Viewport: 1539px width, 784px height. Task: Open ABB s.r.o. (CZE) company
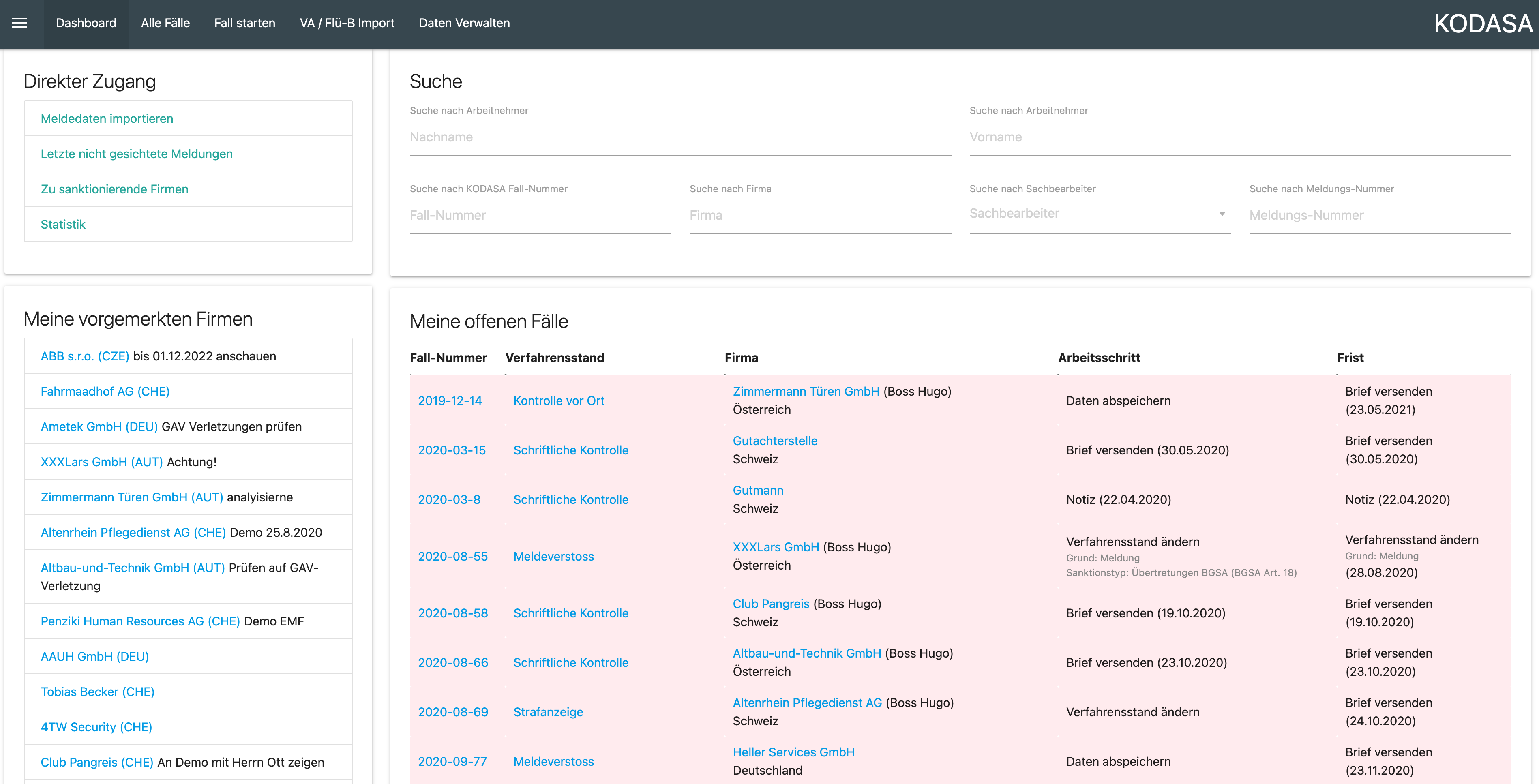[x=85, y=356]
